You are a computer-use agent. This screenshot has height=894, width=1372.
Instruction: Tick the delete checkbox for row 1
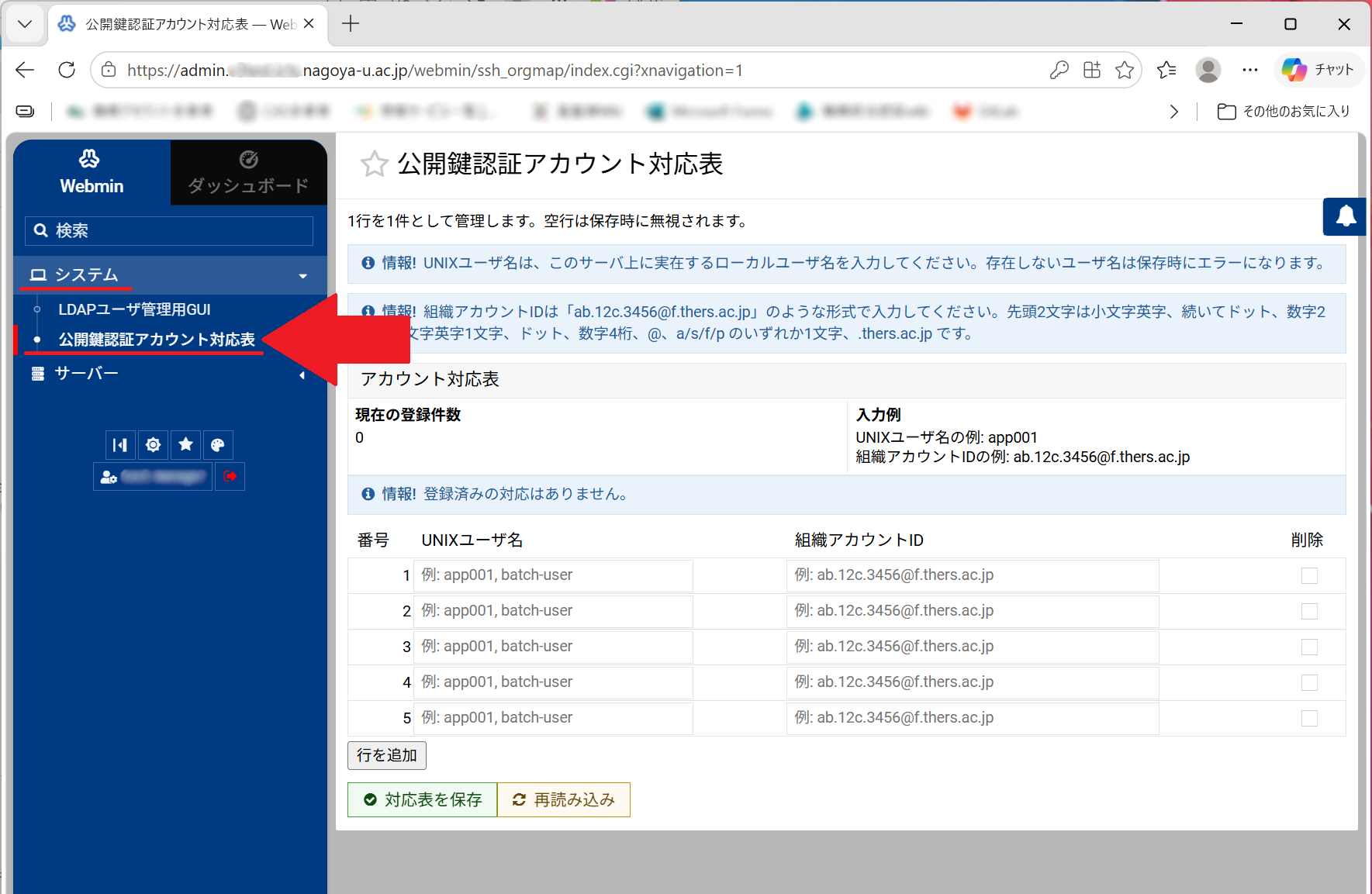click(1309, 575)
